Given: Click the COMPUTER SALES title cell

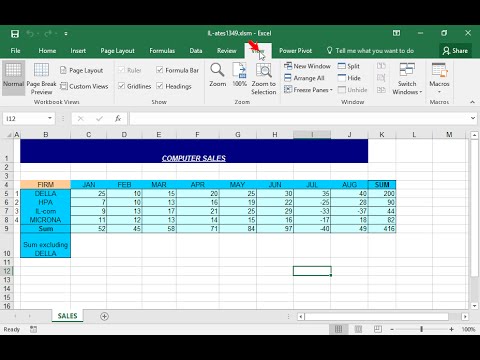Looking at the screenshot, I should (x=194, y=151).
